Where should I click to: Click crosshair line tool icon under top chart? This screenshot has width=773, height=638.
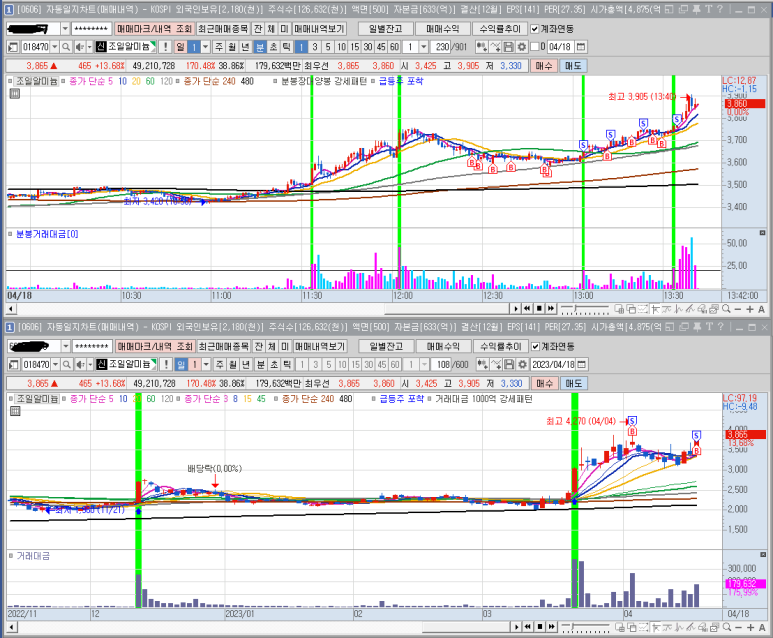coord(655,309)
